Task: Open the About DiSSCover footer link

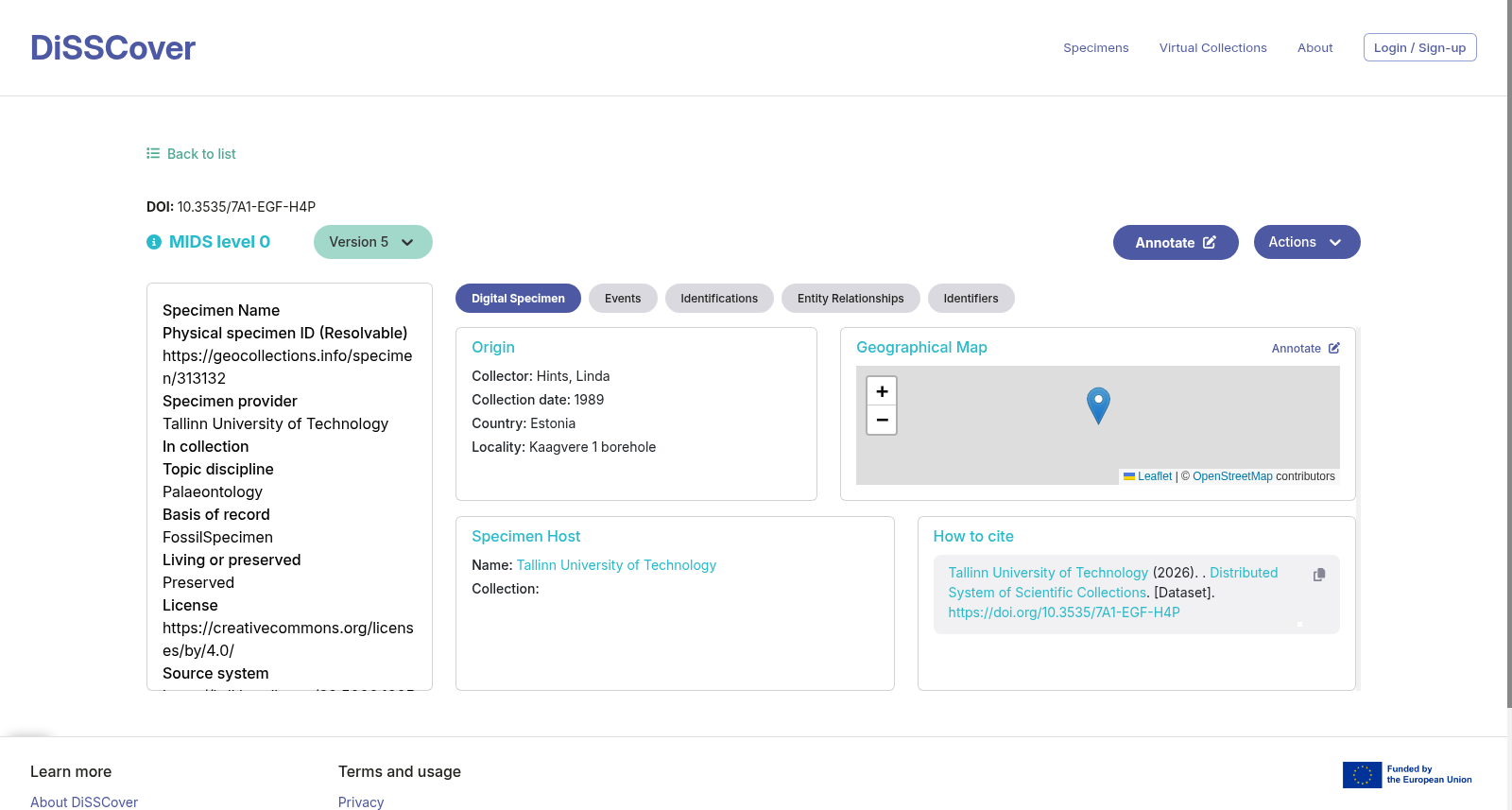Action: coord(84,801)
